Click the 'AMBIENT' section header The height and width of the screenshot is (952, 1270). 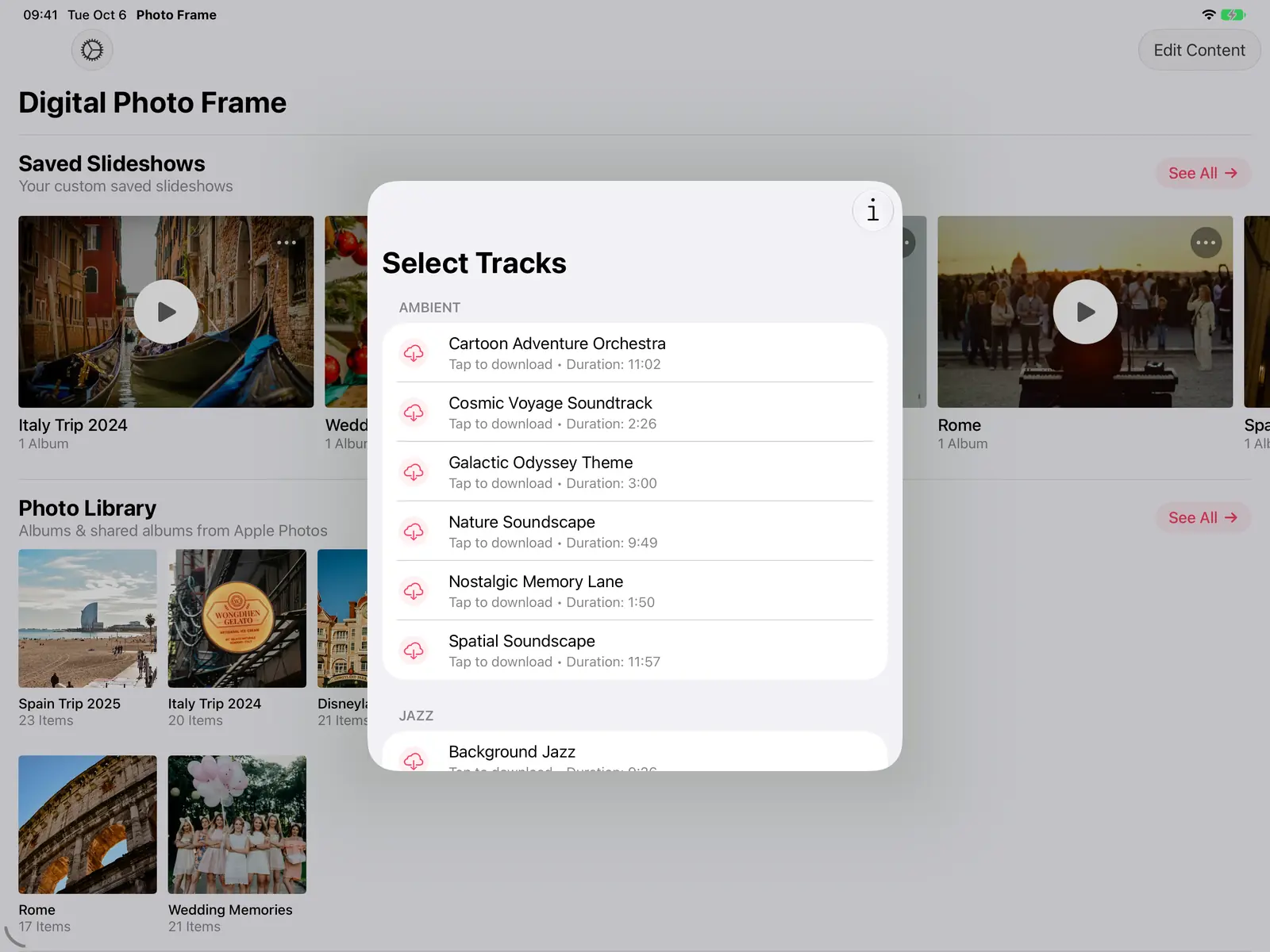tap(429, 308)
